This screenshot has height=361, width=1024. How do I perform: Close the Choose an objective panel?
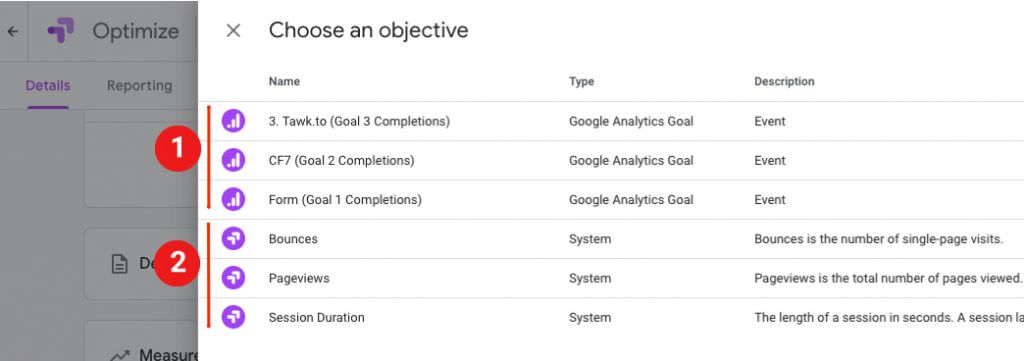pyautogui.click(x=233, y=31)
